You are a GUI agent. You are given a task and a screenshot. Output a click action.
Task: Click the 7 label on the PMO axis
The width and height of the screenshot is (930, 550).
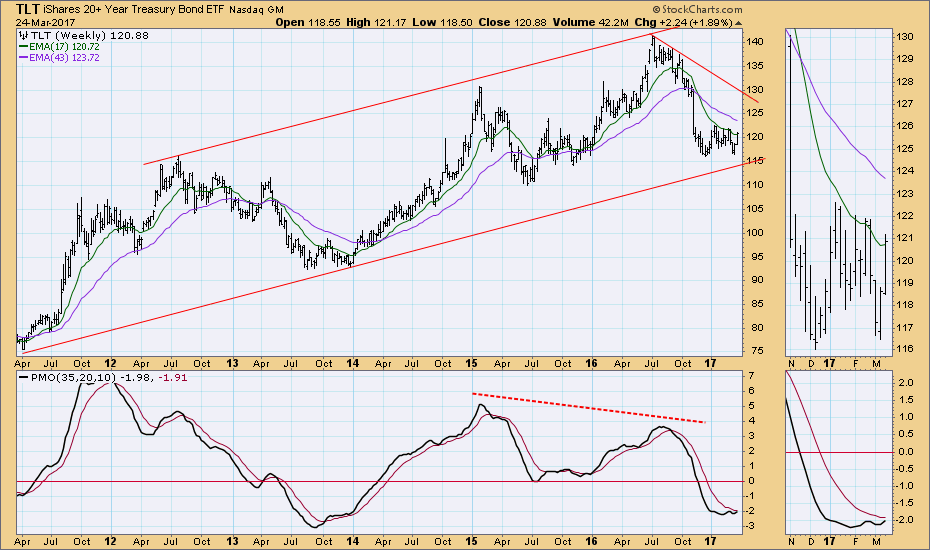pyautogui.click(x=751, y=376)
